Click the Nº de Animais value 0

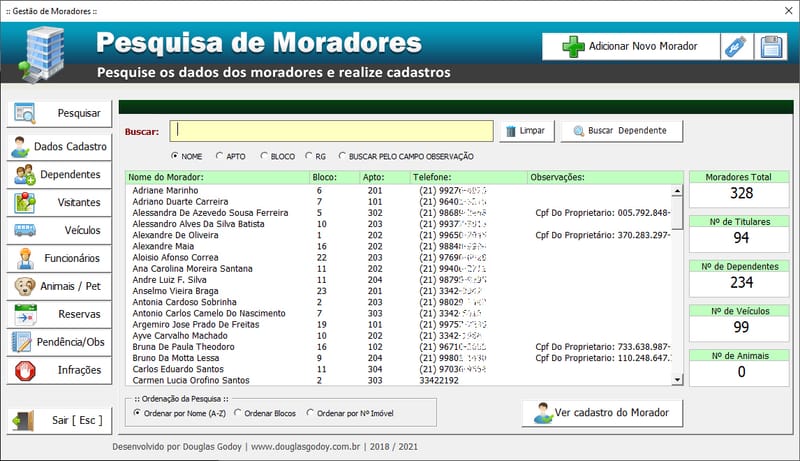tap(741, 372)
